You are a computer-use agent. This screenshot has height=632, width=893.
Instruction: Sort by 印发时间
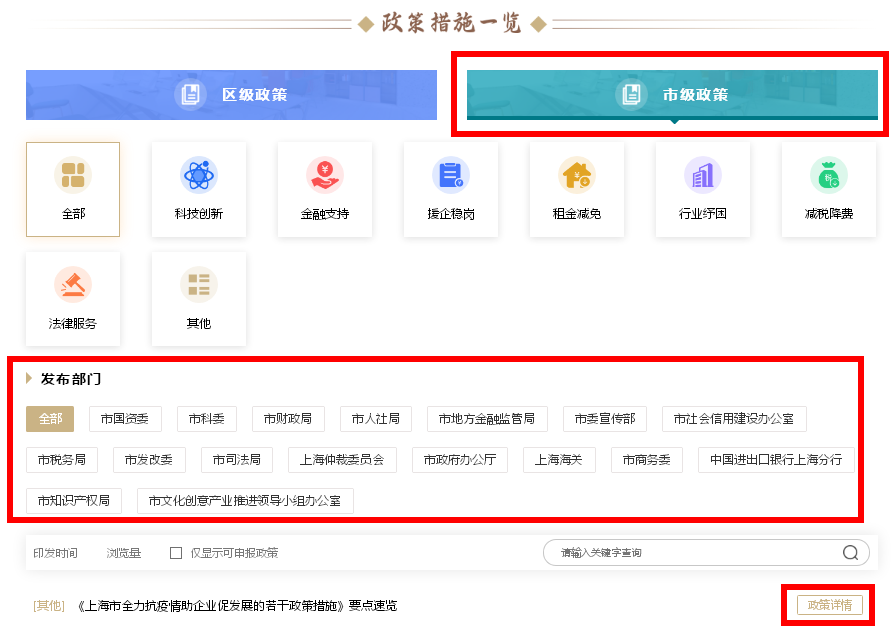coord(55,553)
